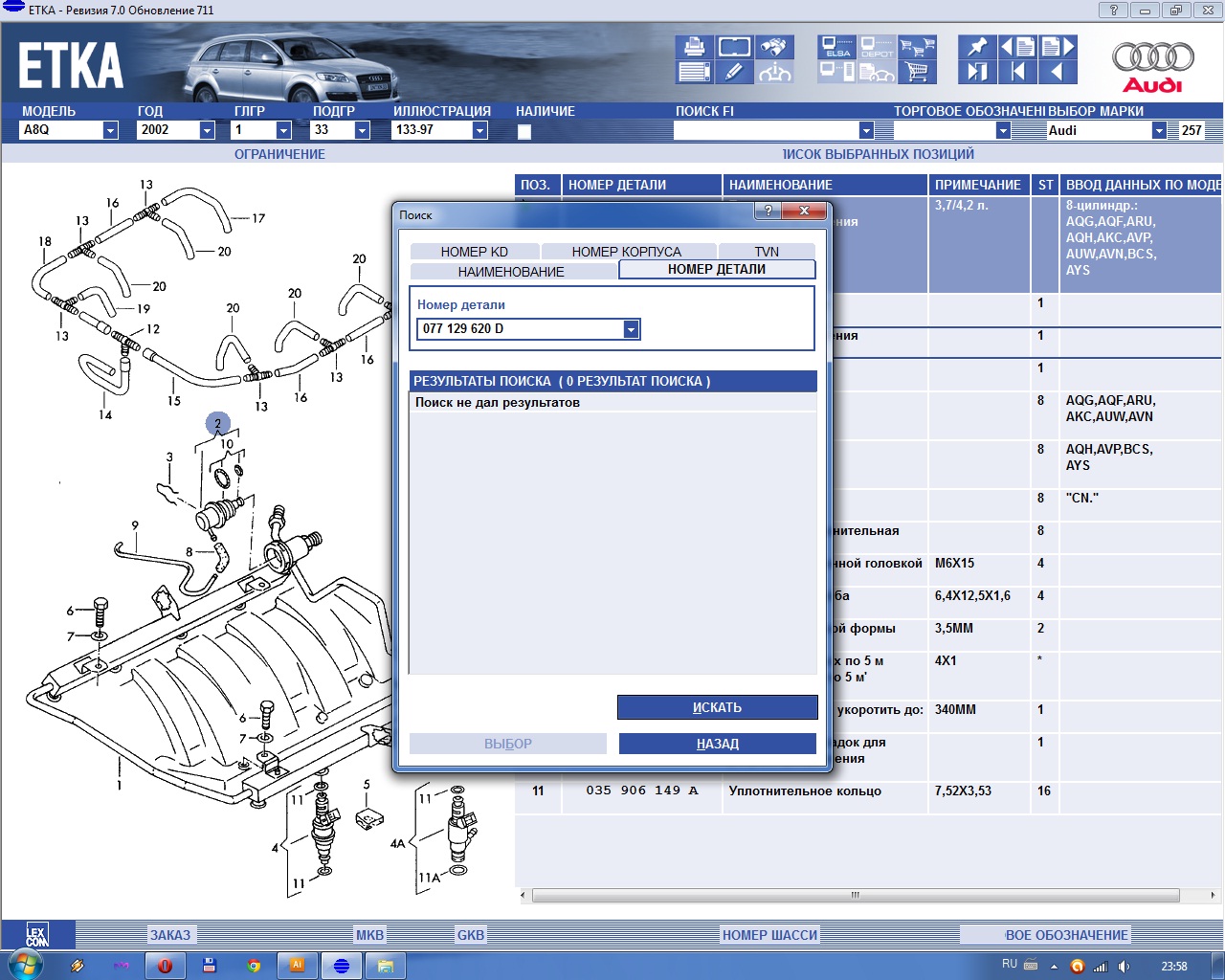The width and height of the screenshot is (1225, 980).
Task: Click the printer icon in the toolbar
Action: 695,47
